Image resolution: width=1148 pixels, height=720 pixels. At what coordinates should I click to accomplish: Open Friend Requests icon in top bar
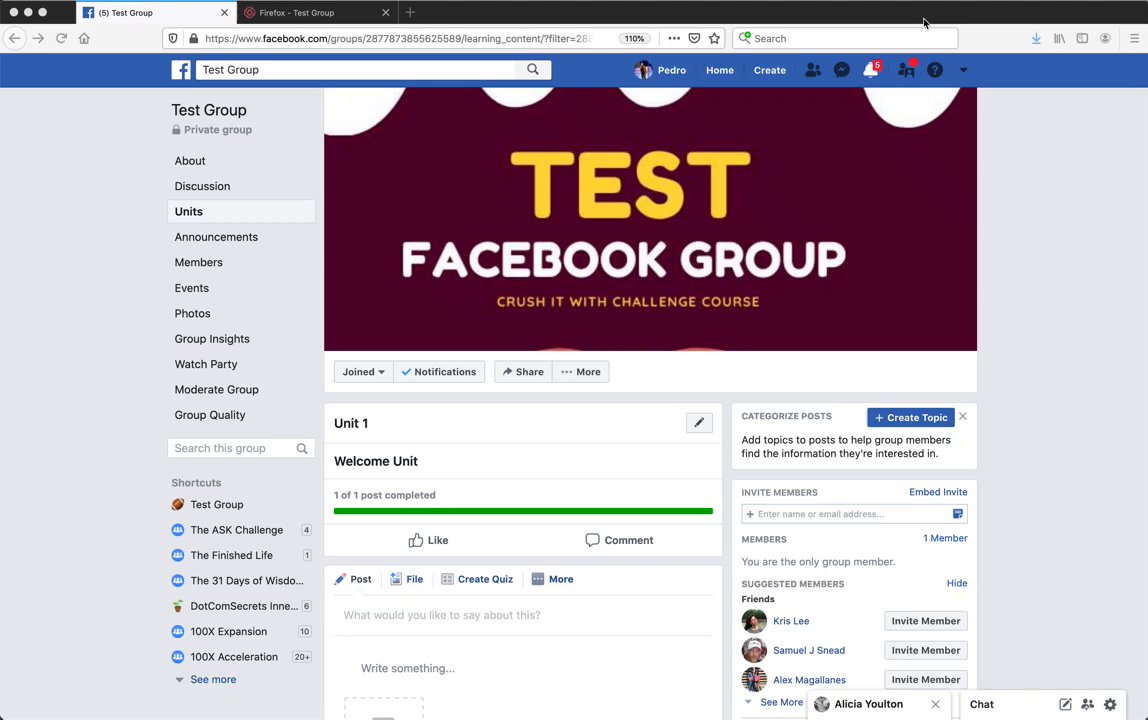pos(813,70)
